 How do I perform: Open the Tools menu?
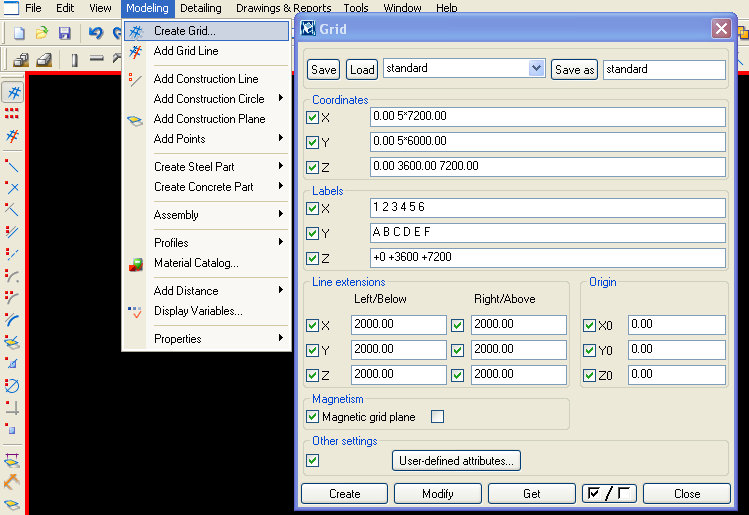point(356,8)
